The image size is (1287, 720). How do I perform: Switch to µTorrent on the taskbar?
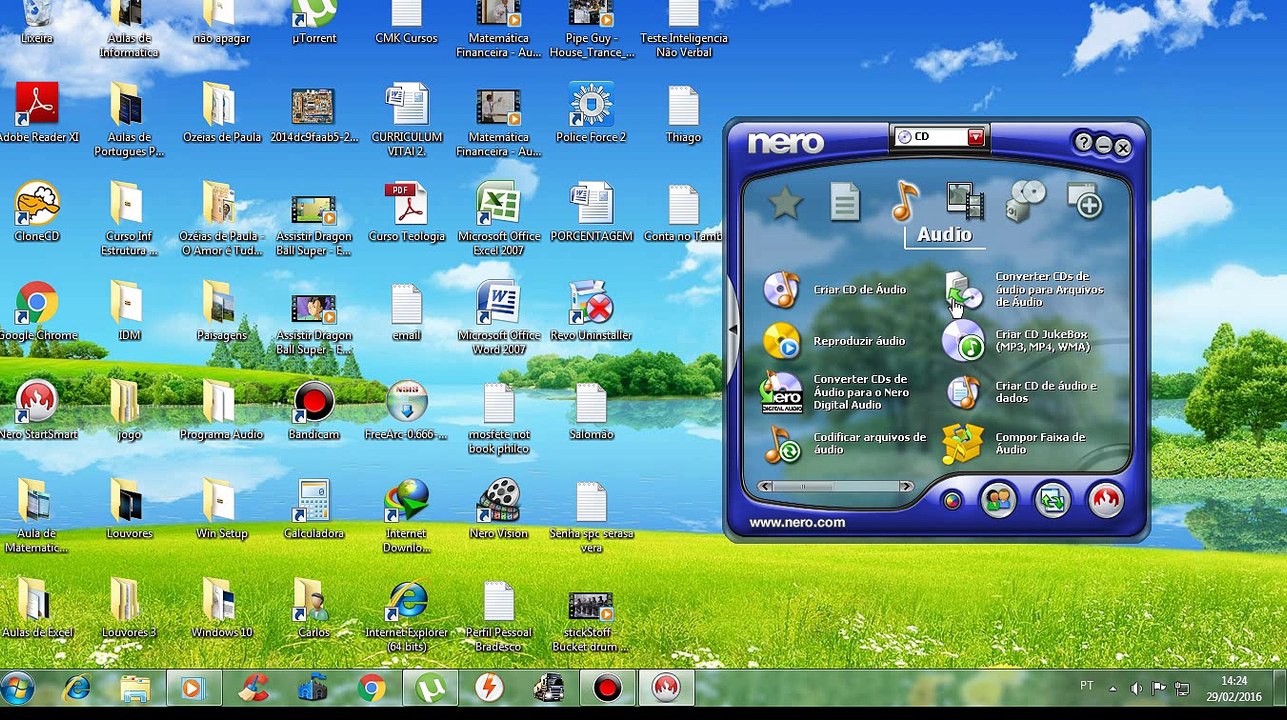point(431,688)
